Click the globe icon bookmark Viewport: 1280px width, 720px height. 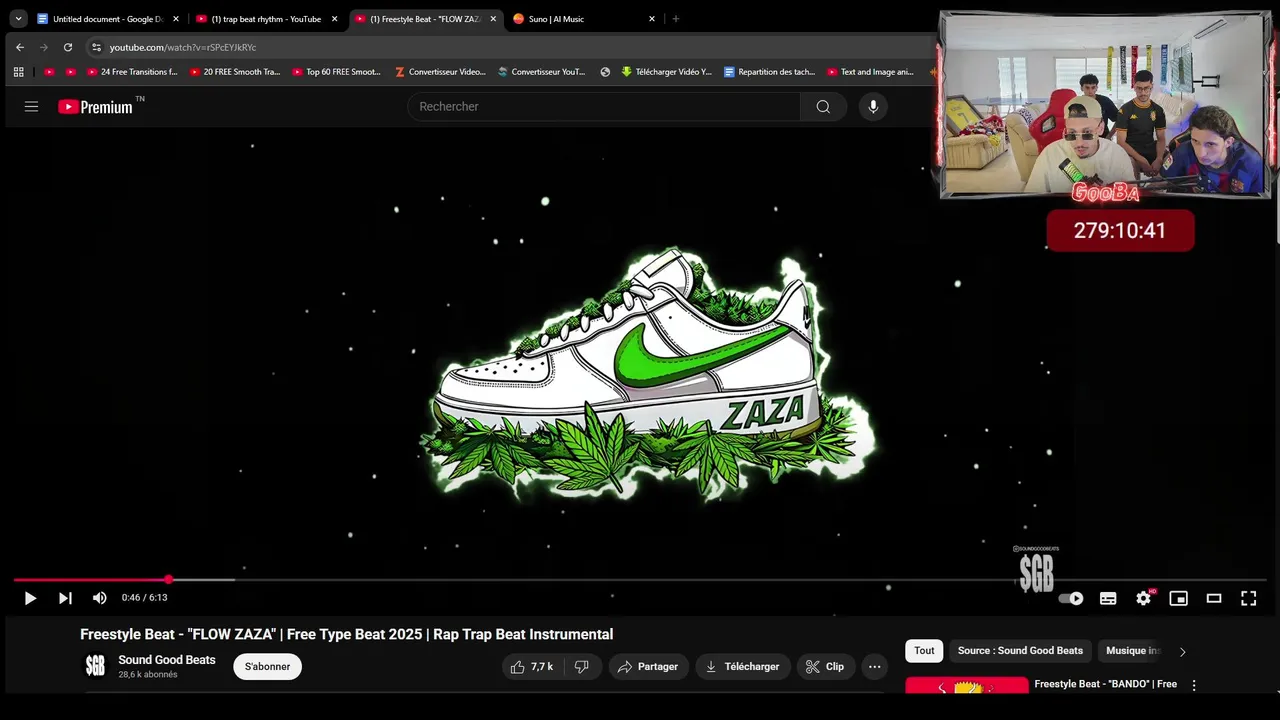point(605,72)
